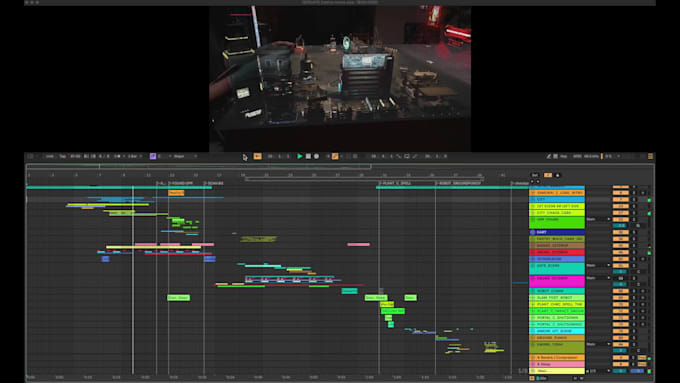Toggle the metronome button
Viewport: 680px width, 383px height.
pyautogui.click(x=117, y=156)
